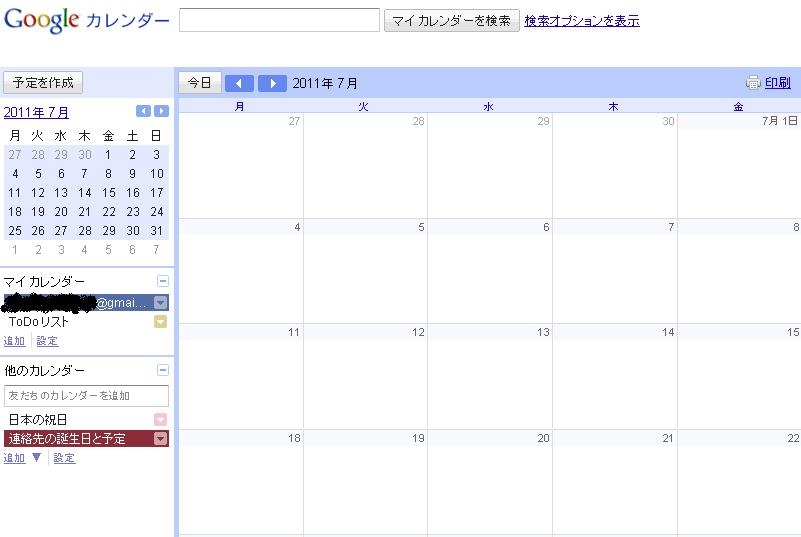Image resolution: width=801 pixels, height=537 pixels.
Task: Go to next month in main calendar
Action: click(x=272, y=83)
